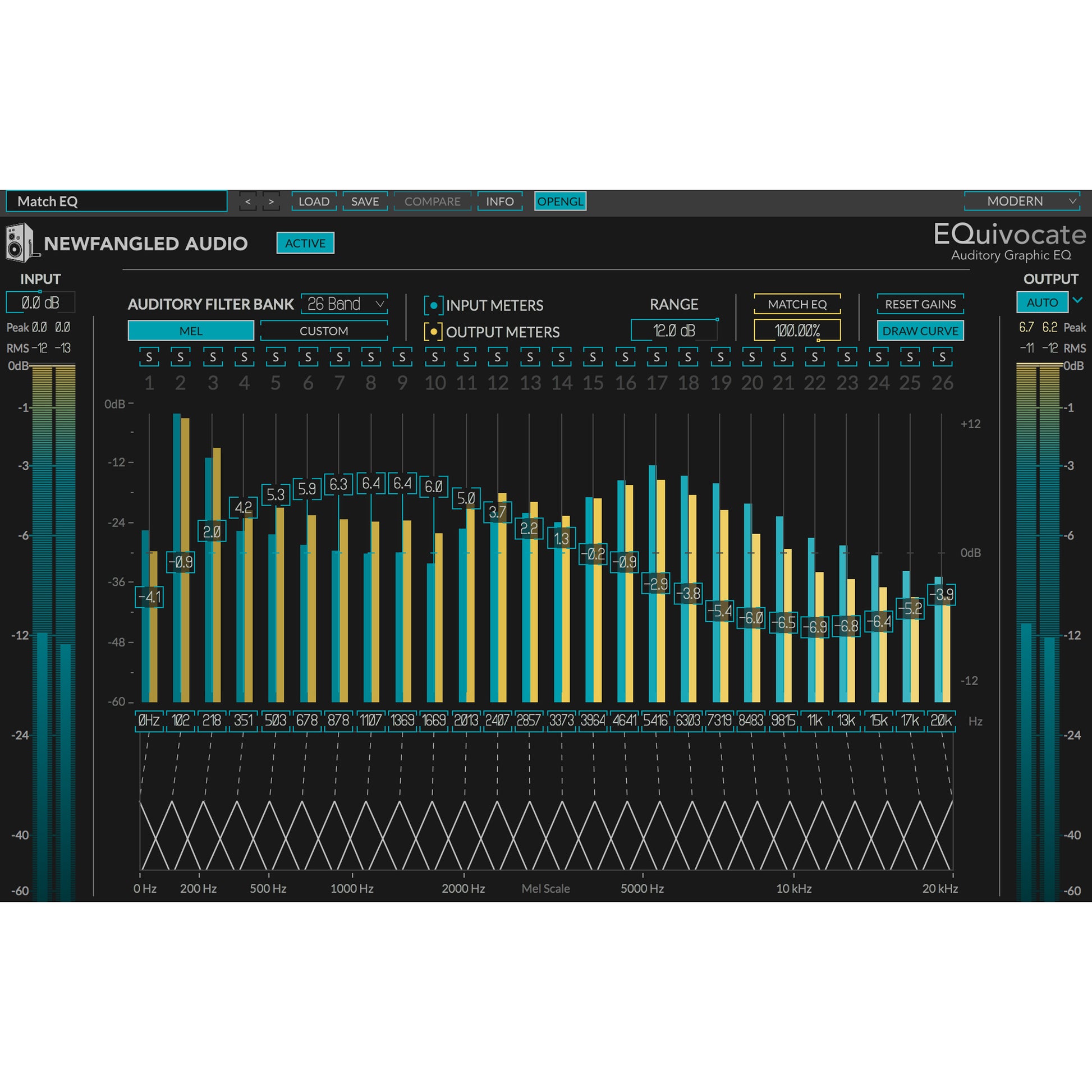Solo band 1 with its S button
This screenshot has width=1092, height=1092.
pyautogui.click(x=149, y=357)
